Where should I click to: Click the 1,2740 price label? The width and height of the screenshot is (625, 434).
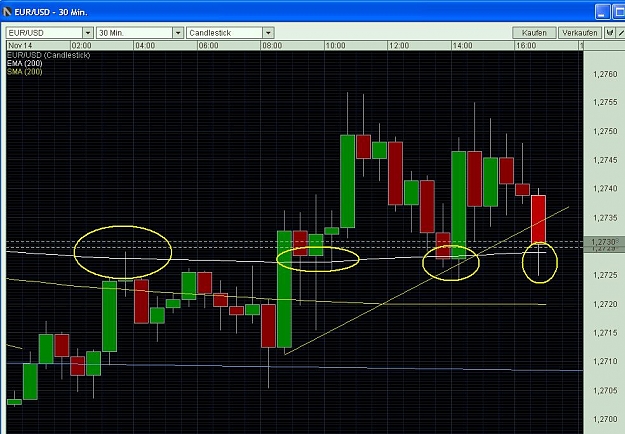click(x=605, y=189)
